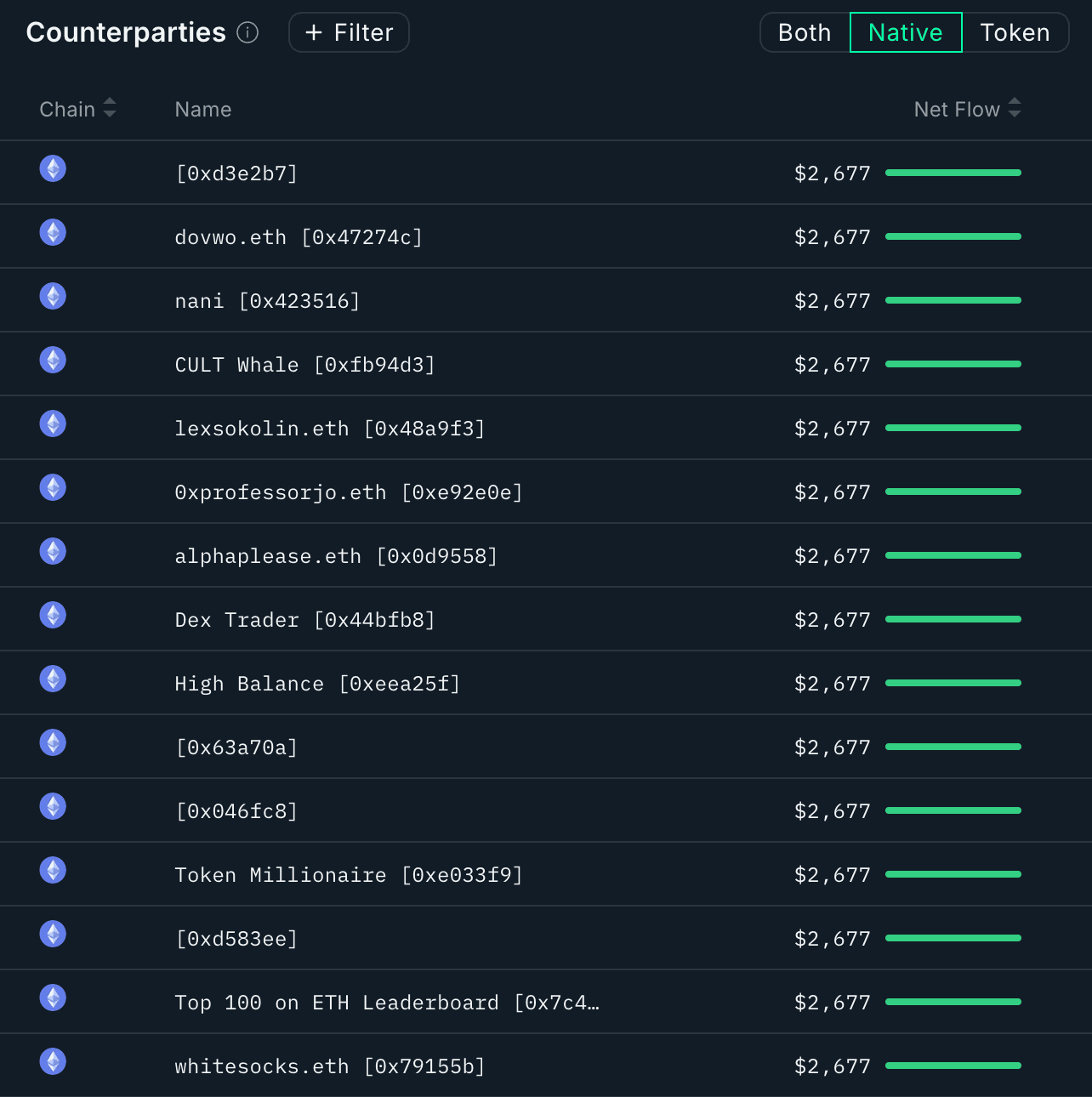The height and width of the screenshot is (1097, 1092).
Task: Click the info icon beside Counterparties
Action: coord(247,32)
